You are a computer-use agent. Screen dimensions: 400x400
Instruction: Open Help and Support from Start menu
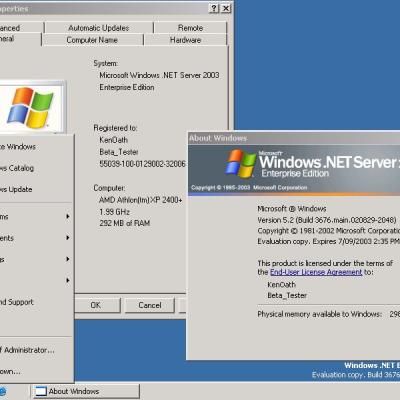(36, 302)
